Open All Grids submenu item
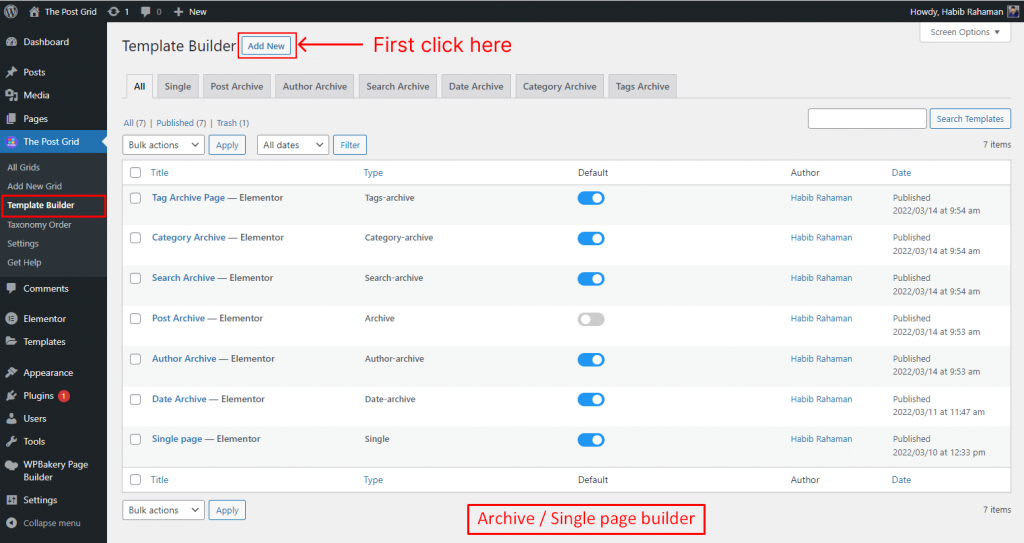Screen dimensions: 1024x543 (x=24, y=167)
